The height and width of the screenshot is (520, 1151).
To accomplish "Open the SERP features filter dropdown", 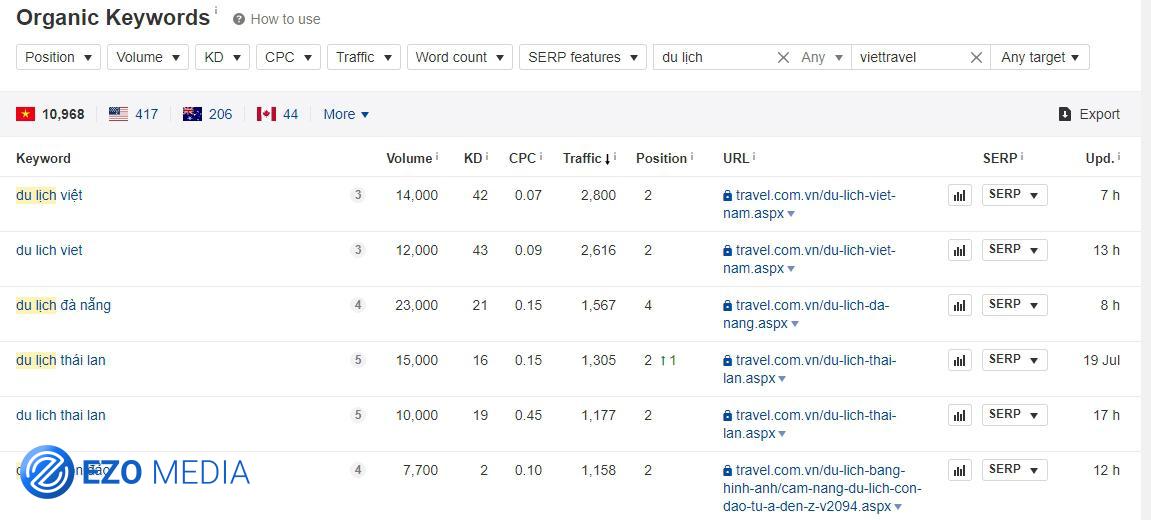I will coord(583,57).
